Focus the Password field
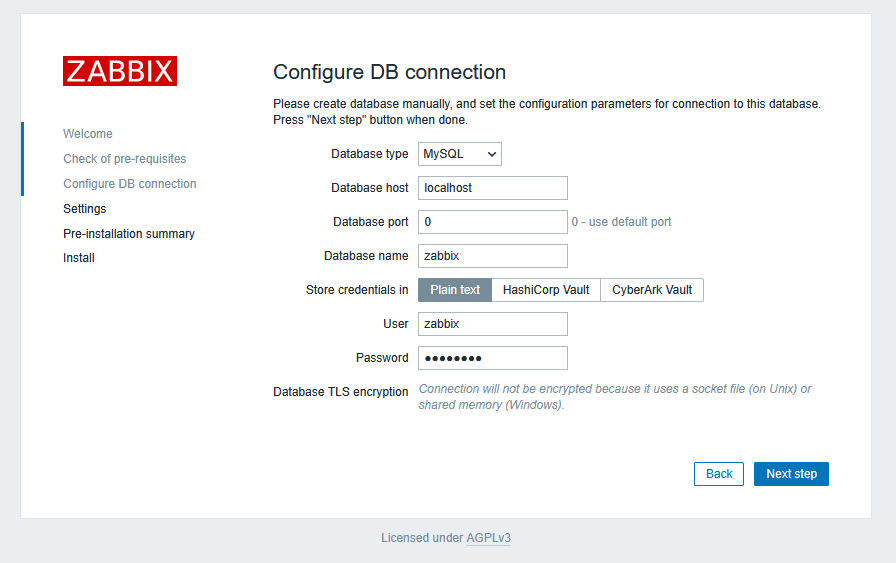This screenshot has width=896, height=563. 493,358
